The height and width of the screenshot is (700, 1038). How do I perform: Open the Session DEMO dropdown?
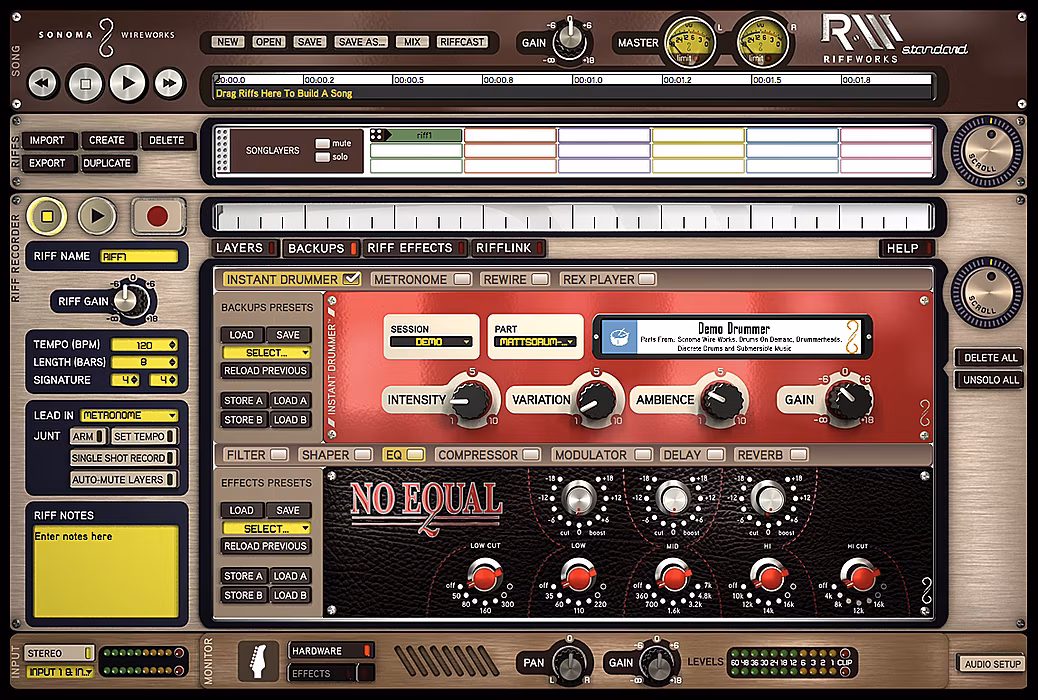430,341
